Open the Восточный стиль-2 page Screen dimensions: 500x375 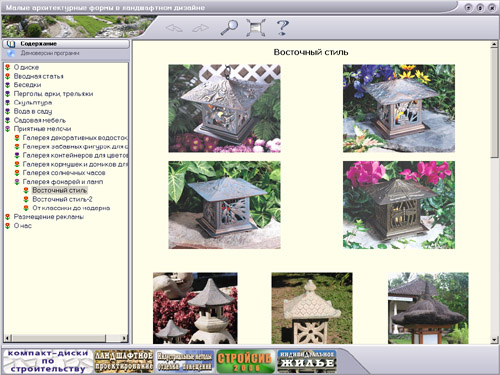62,199
